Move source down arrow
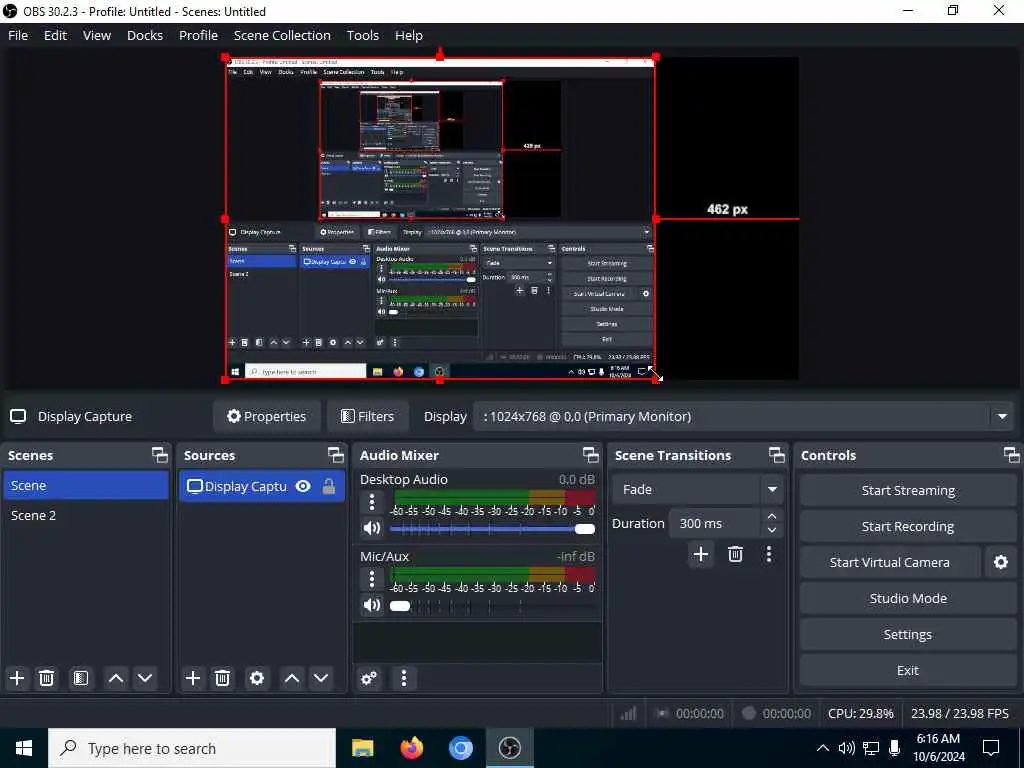 pos(321,678)
